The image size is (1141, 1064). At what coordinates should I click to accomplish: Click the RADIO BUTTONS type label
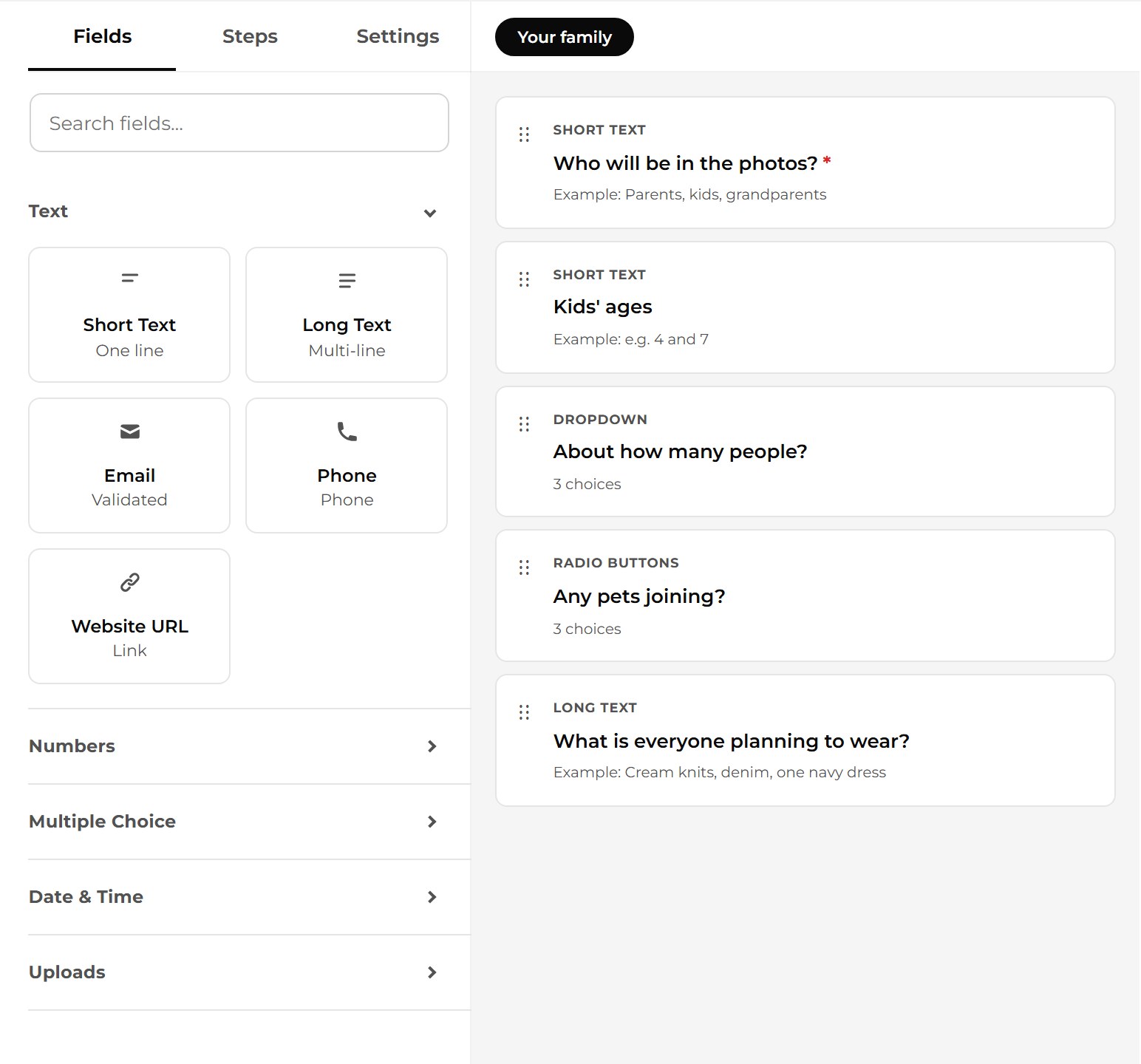click(616, 563)
